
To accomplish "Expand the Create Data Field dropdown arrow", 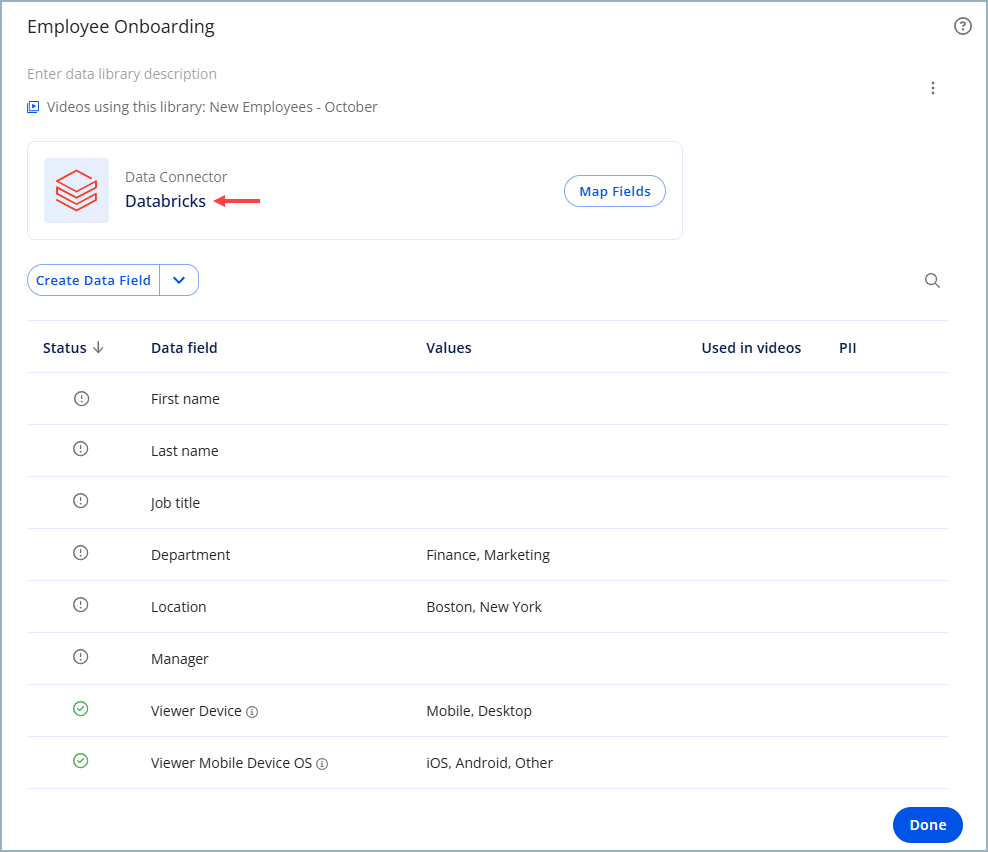I will coord(179,280).
